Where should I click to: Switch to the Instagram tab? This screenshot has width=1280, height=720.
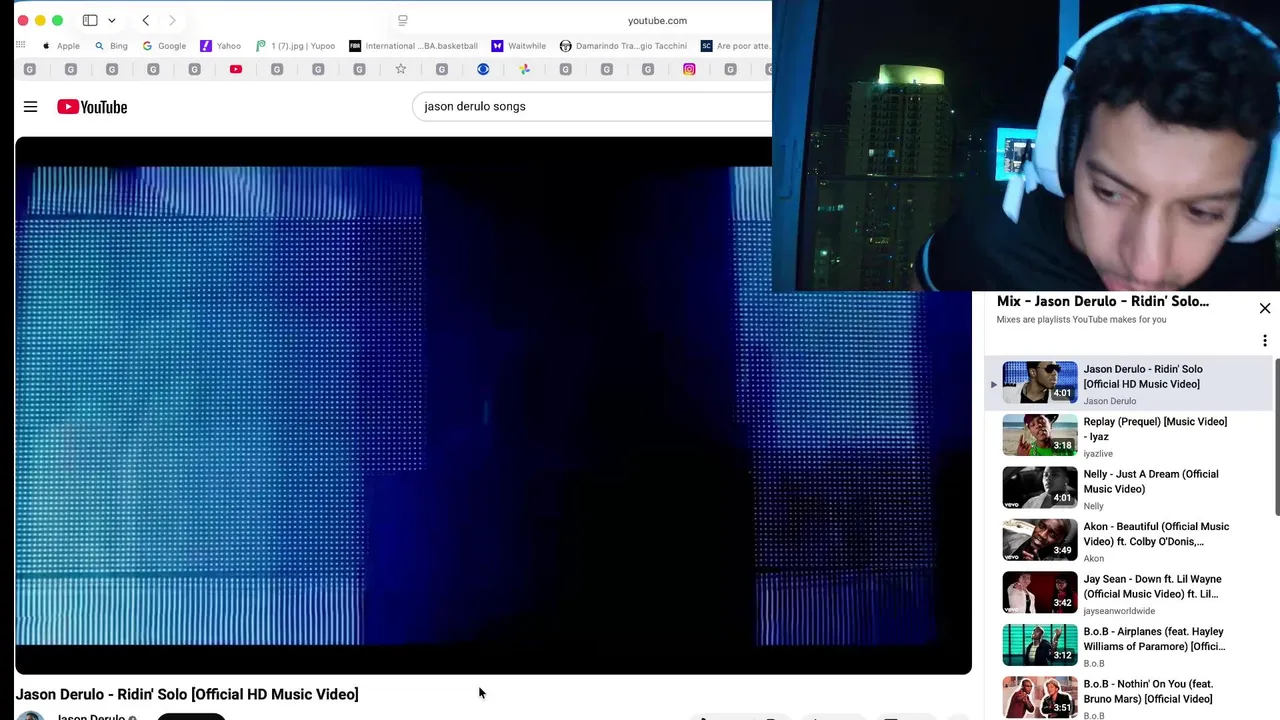click(x=689, y=69)
